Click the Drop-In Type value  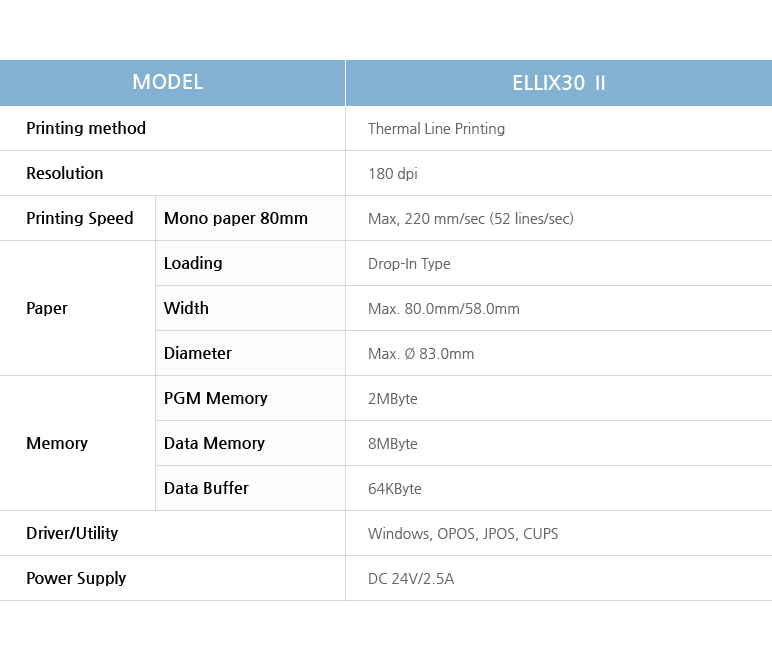(409, 264)
